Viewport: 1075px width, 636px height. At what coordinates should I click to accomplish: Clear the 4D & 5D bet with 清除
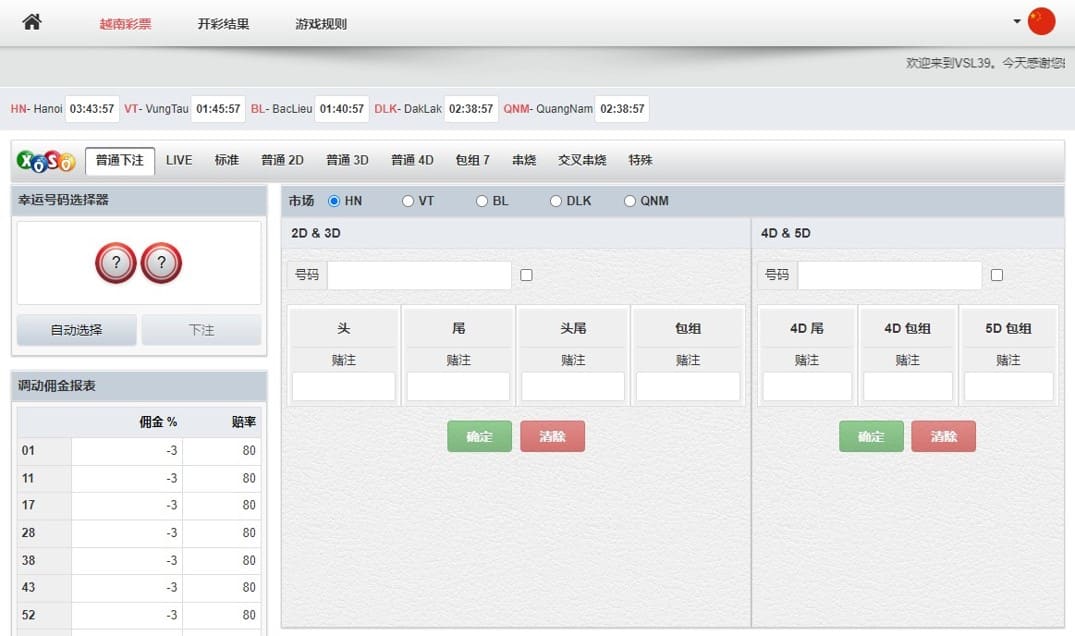click(943, 437)
